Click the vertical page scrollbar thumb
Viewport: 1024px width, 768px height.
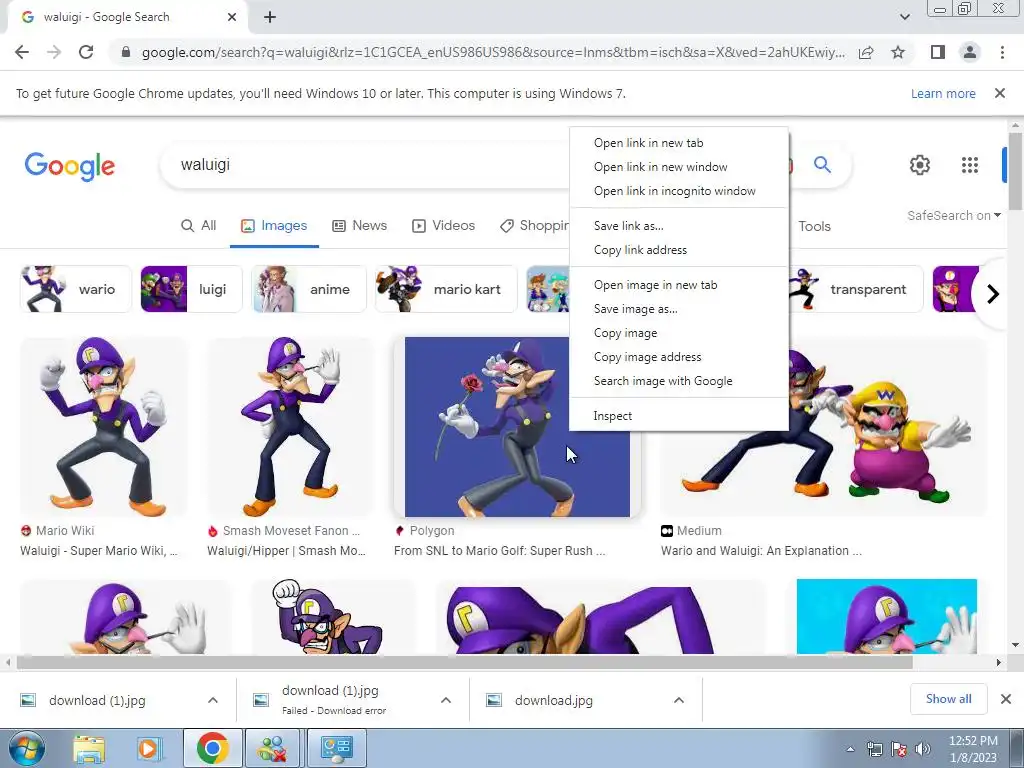pos(1015,171)
